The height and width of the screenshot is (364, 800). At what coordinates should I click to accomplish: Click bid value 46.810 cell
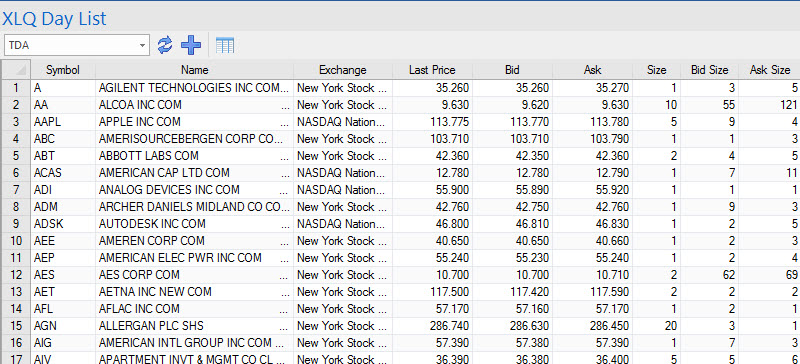click(x=512, y=224)
